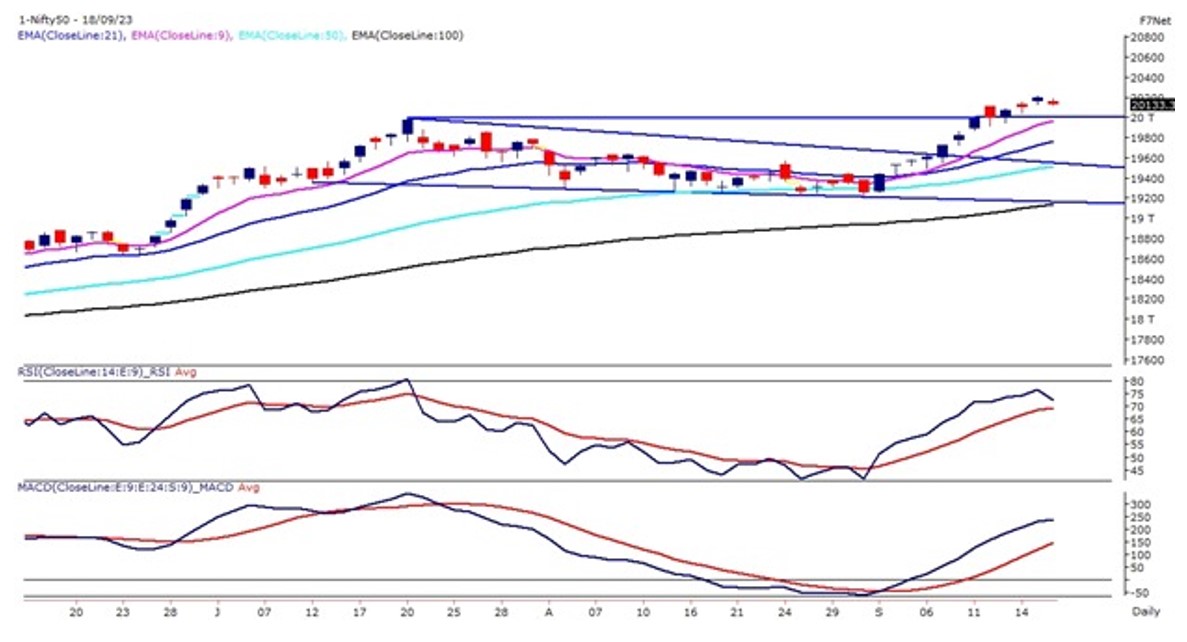Click the 18800 price axis label
This screenshot has height=642, width=1187.
[1148, 239]
